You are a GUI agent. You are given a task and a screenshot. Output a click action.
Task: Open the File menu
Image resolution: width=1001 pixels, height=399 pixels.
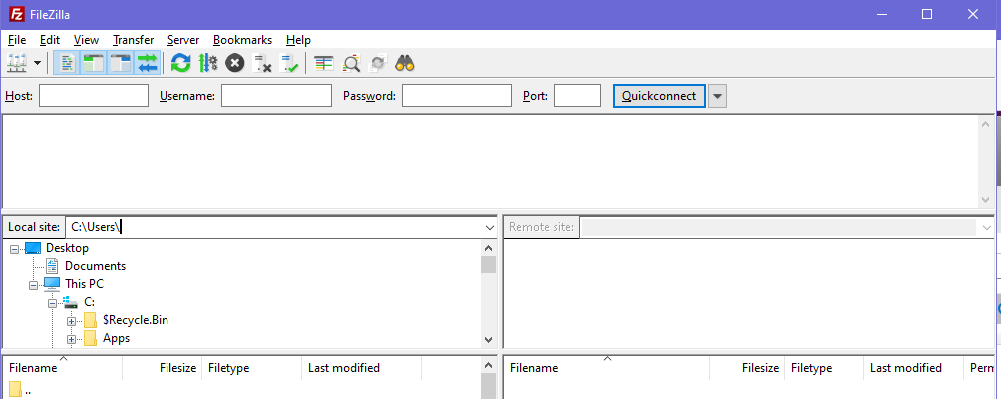[x=17, y=40]
